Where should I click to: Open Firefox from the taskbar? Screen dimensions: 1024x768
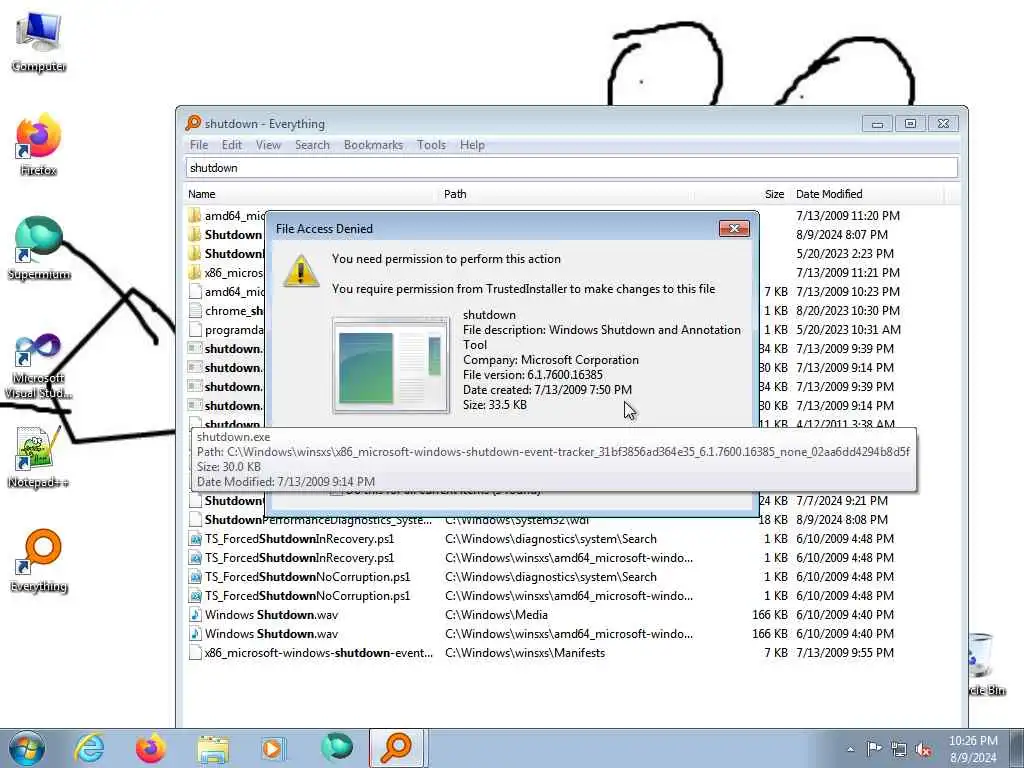[x=150, y=748]
